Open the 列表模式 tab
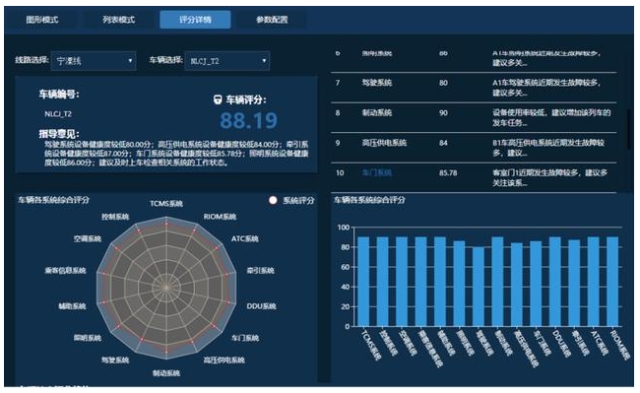Image resolution: width=640 pixels, height=393 pixels. [119, 20]
